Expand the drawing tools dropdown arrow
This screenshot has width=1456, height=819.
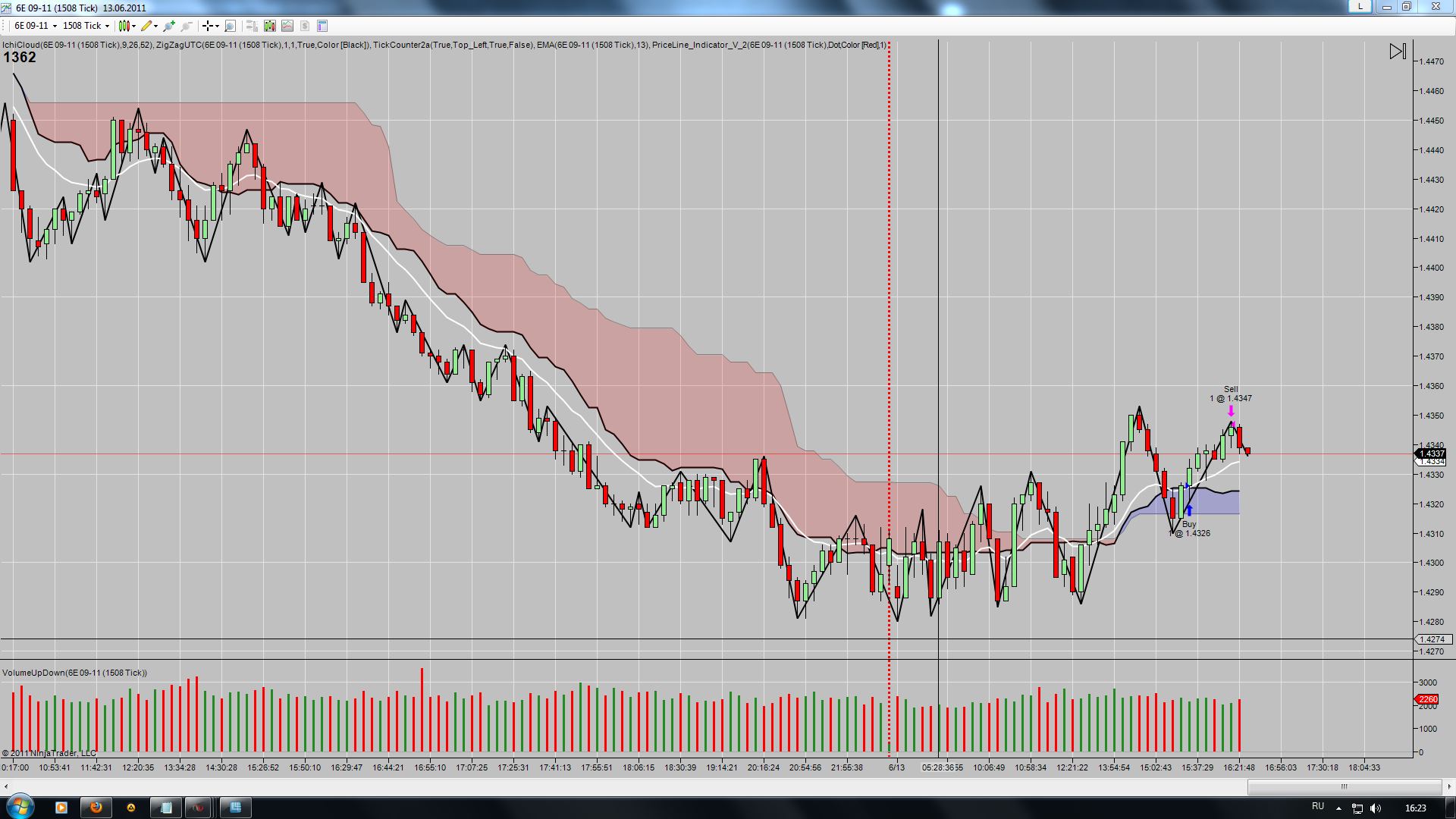click(155, 26)
